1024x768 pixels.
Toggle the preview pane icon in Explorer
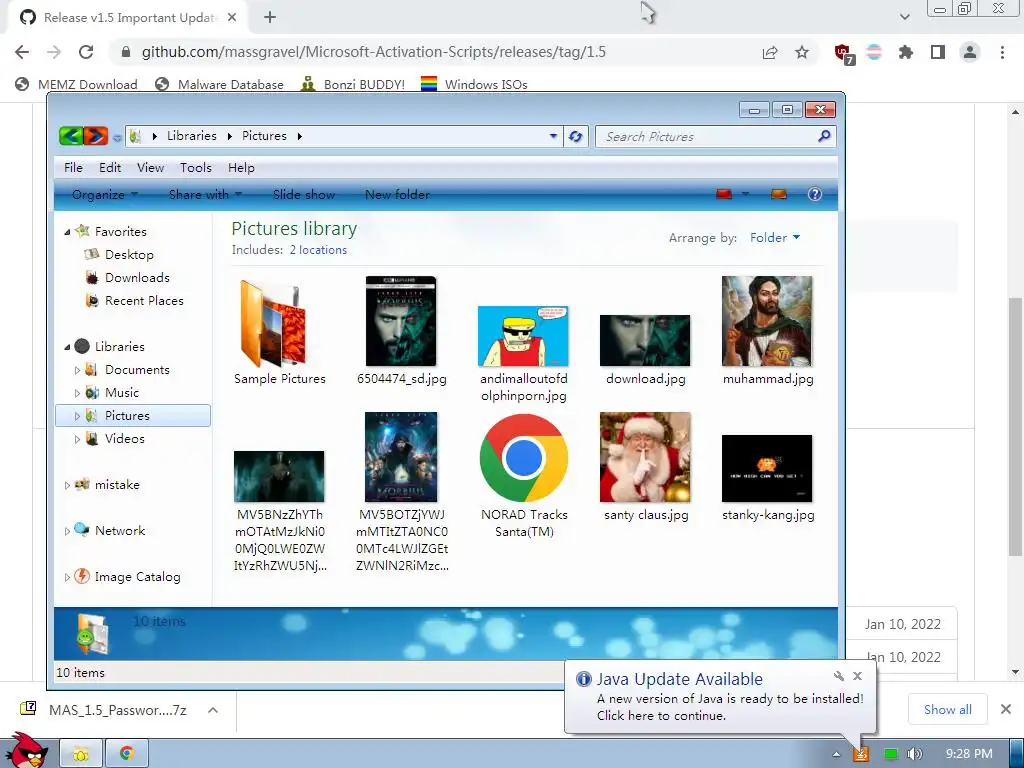[x=778, y=194]
